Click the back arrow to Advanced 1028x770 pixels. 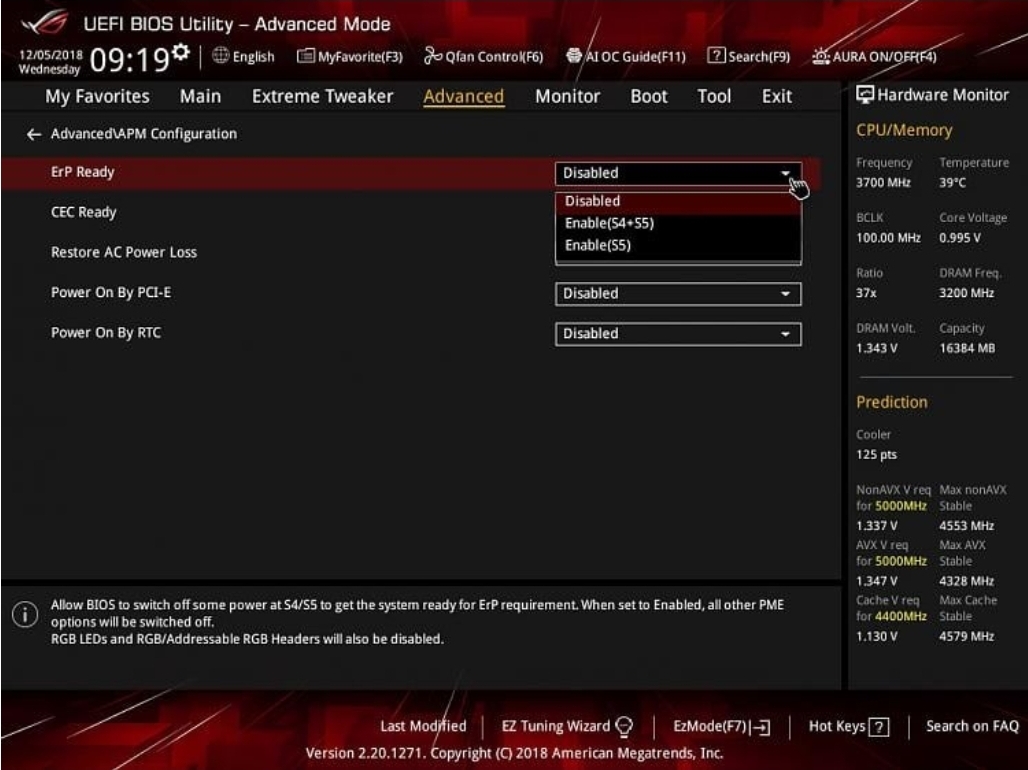pos(33,134)
